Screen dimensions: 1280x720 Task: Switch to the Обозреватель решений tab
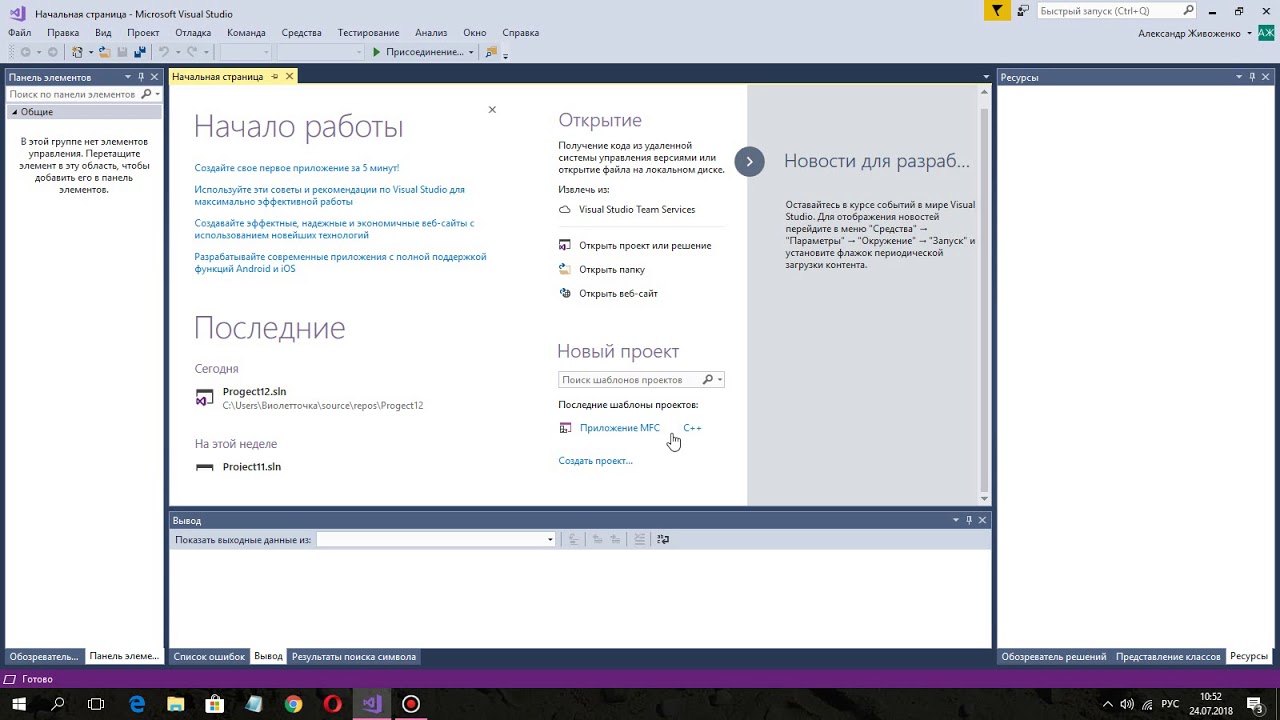click(1054, 657)
